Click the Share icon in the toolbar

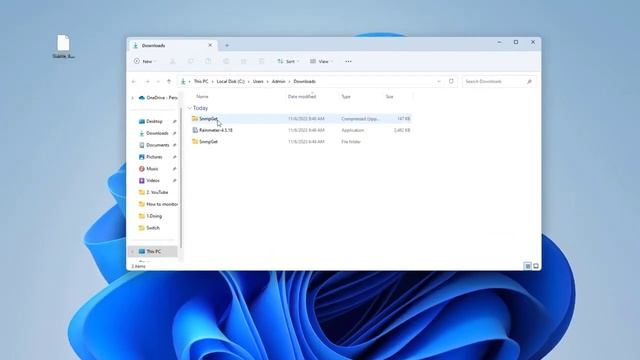[x=244, y=61]
